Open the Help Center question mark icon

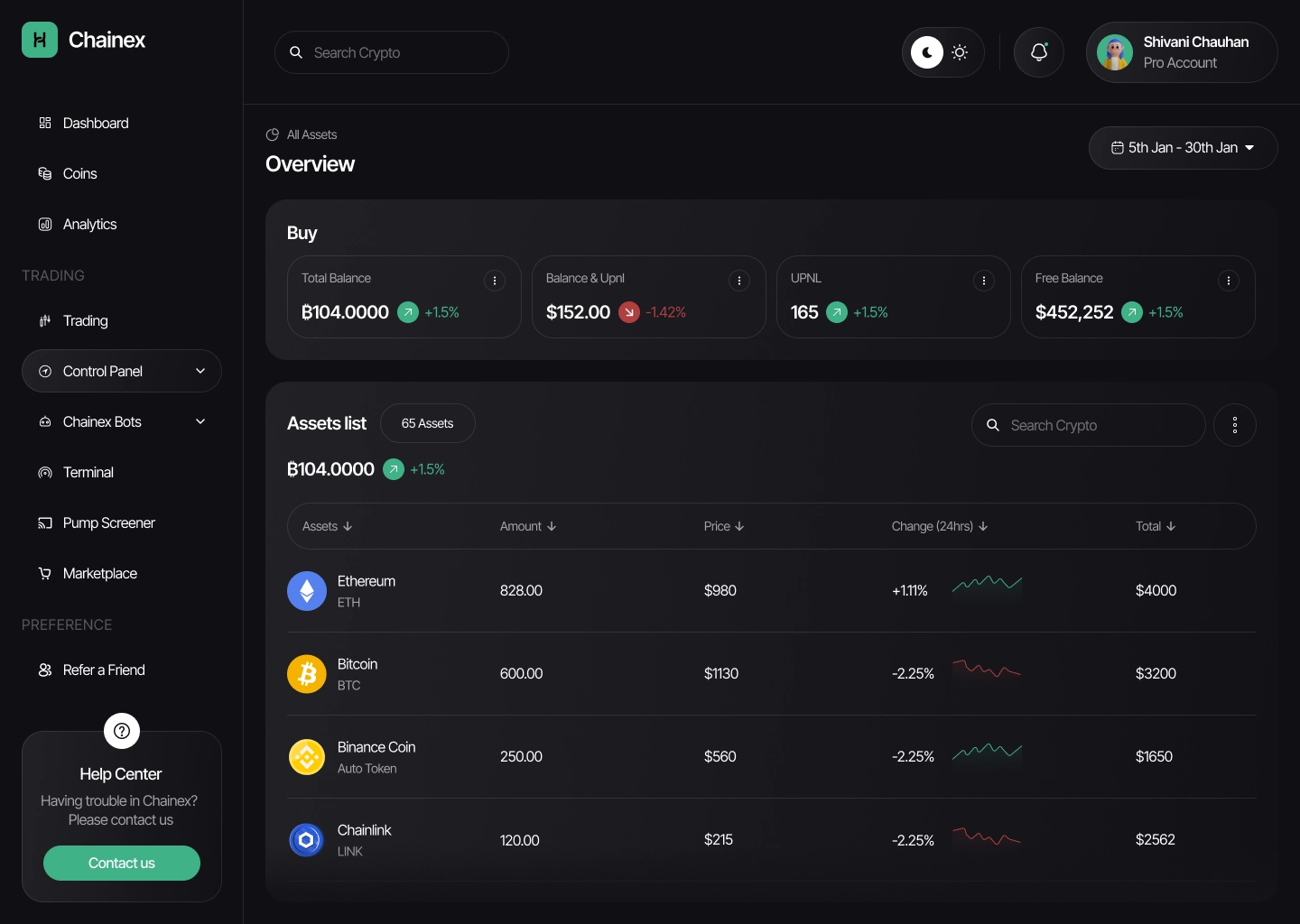coord(122,731)
